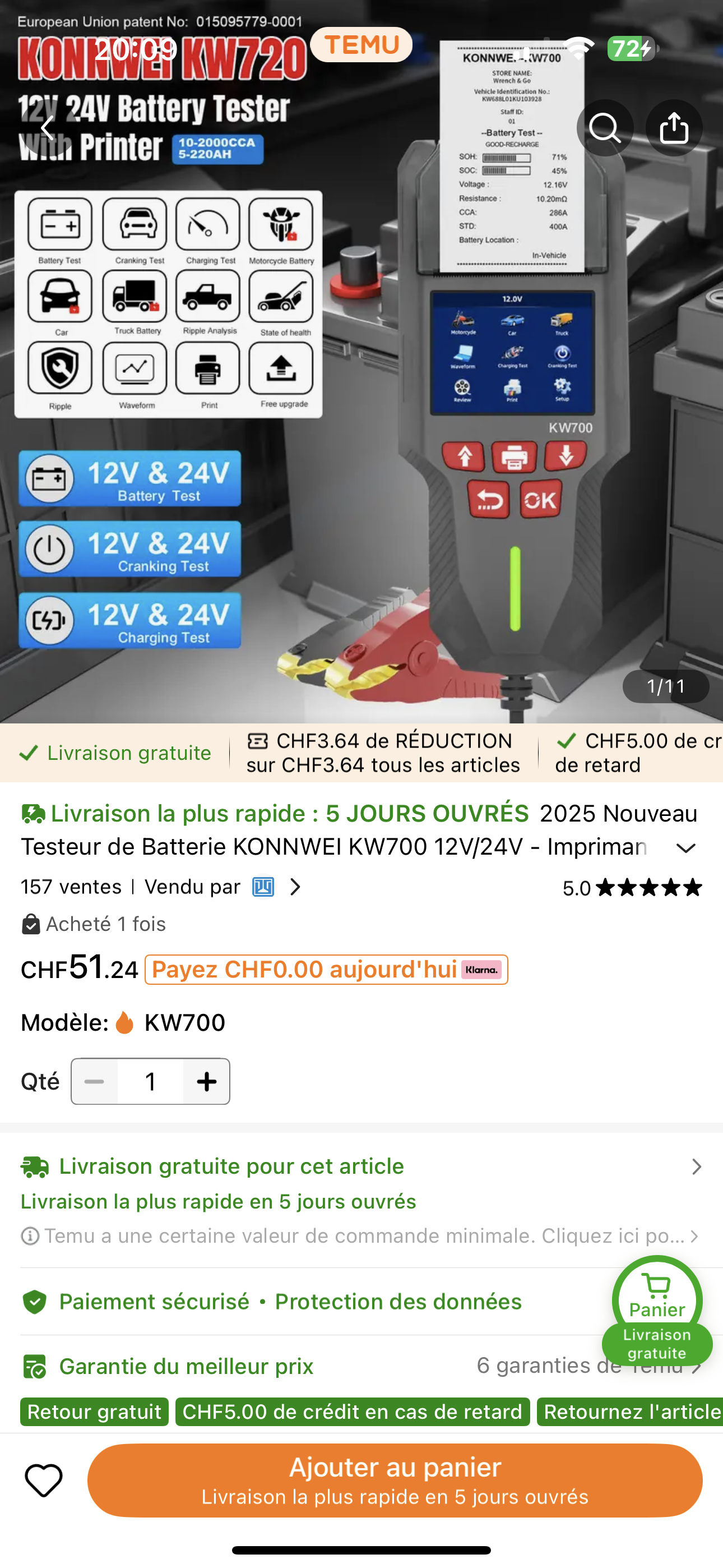The image size is (723, 1568).
Task: Increase quantity with plus button
Action: (x=207, y=1082)
